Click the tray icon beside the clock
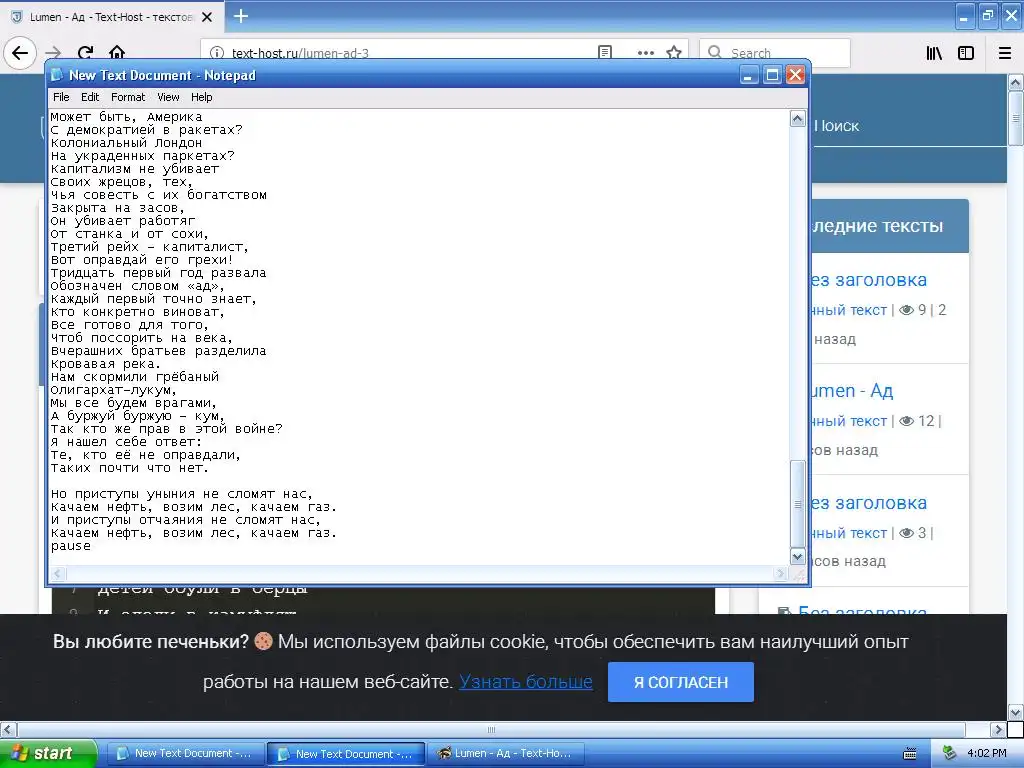 coord(950,753)
